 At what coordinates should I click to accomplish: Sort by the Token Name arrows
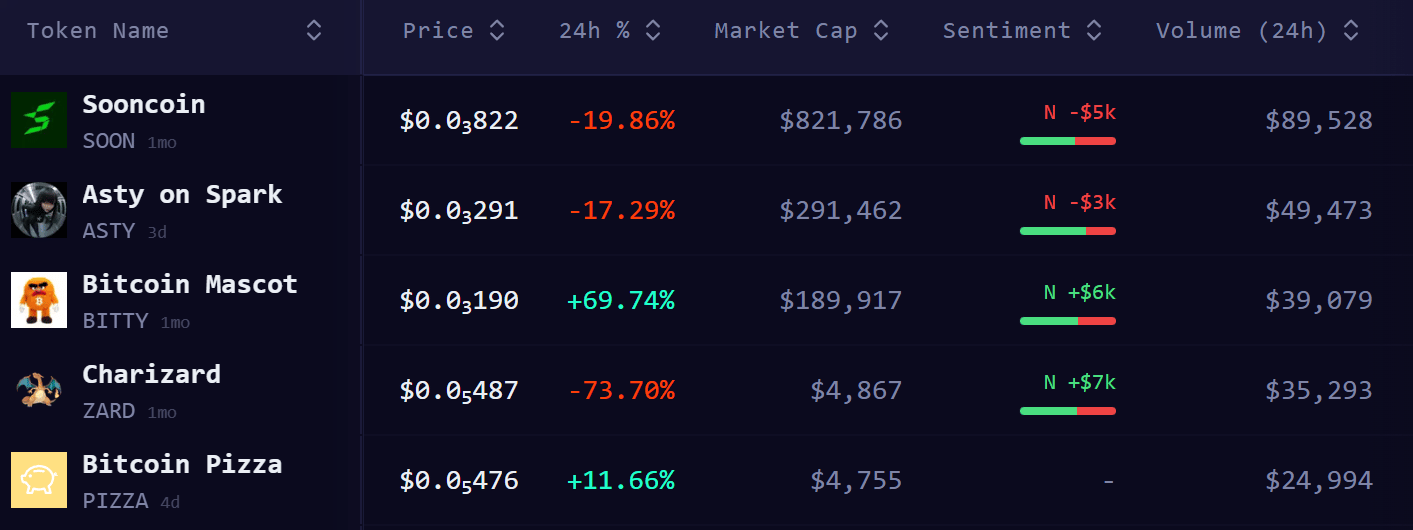[x=314, y=31]
